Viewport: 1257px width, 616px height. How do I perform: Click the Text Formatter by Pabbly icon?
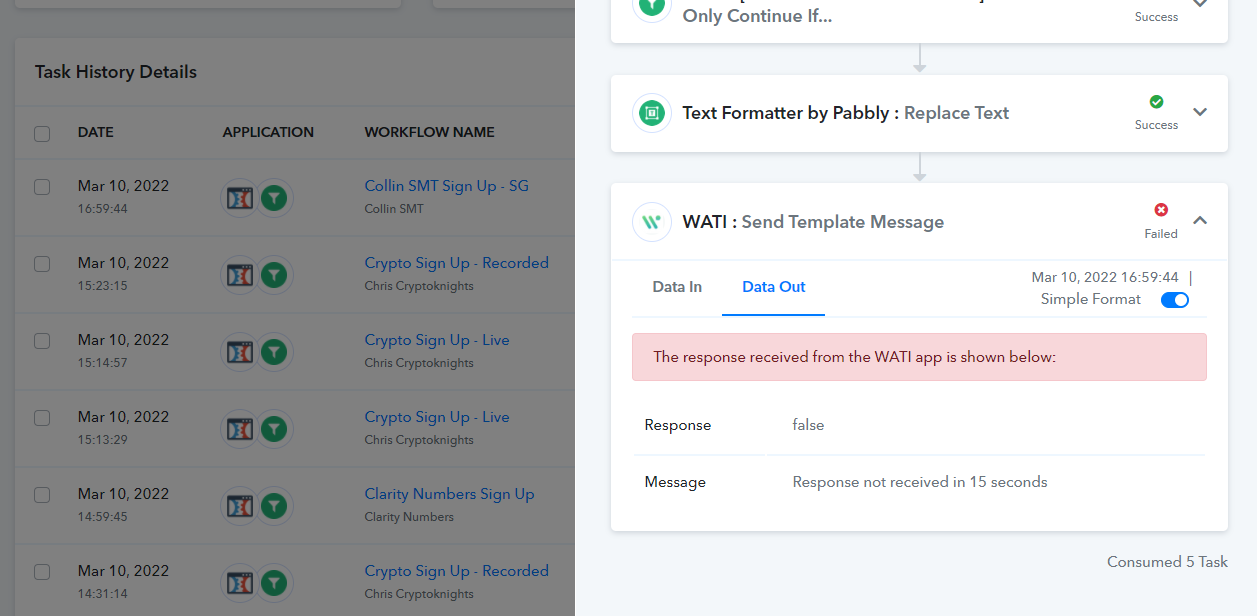tap(652, 113)
